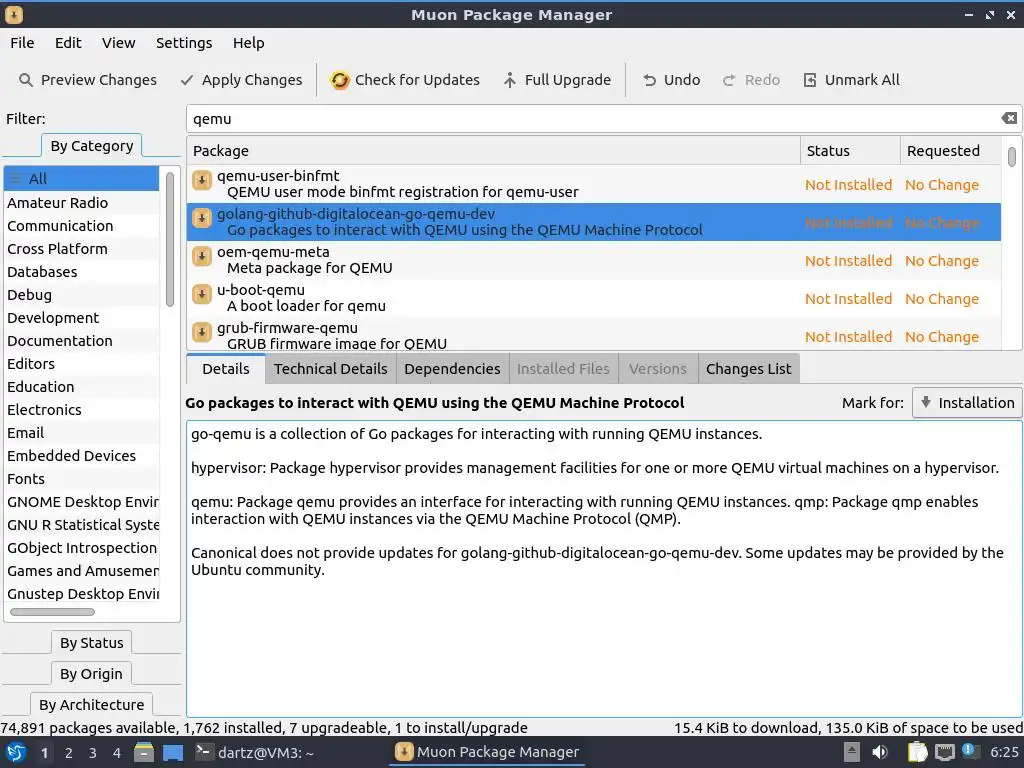1024x768 pixels.
Task: Click the oem-qemu-meta package icon
Action: click(x=202, y=256)
